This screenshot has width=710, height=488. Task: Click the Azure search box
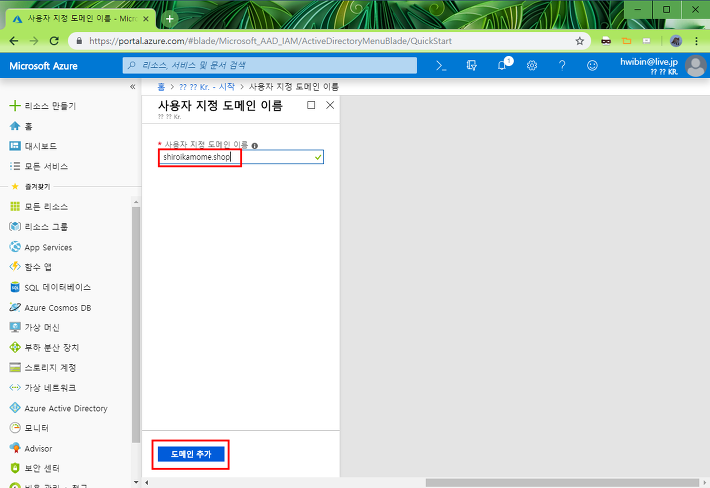click(270, 66)
